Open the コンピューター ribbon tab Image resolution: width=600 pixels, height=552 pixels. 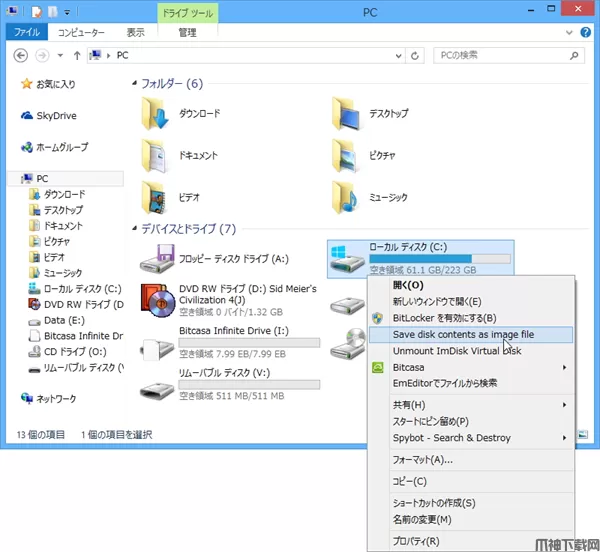click(x=81, y=33)
